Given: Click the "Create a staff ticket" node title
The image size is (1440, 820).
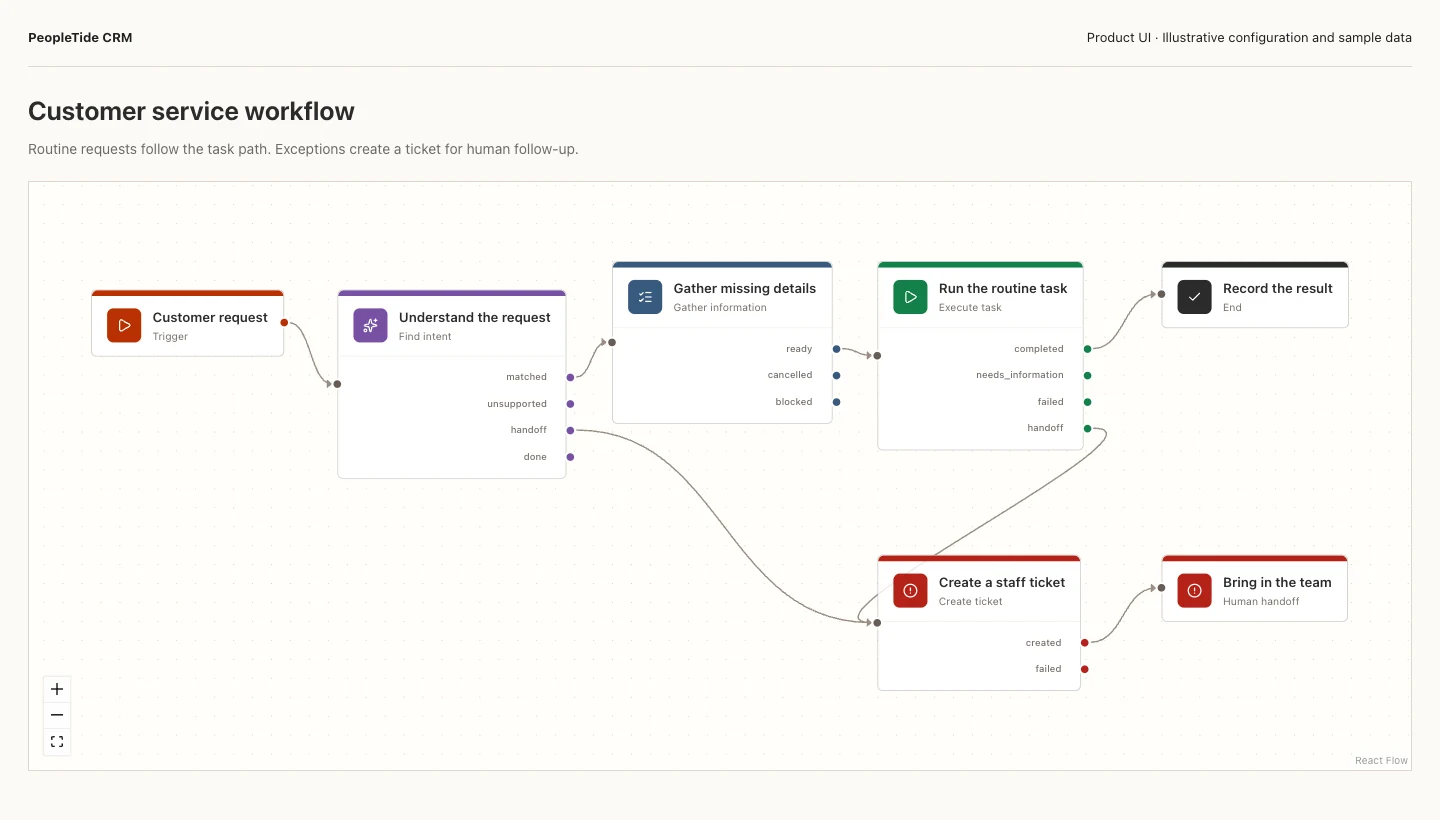Looking at the screenshot, I should coord(1002,582).
